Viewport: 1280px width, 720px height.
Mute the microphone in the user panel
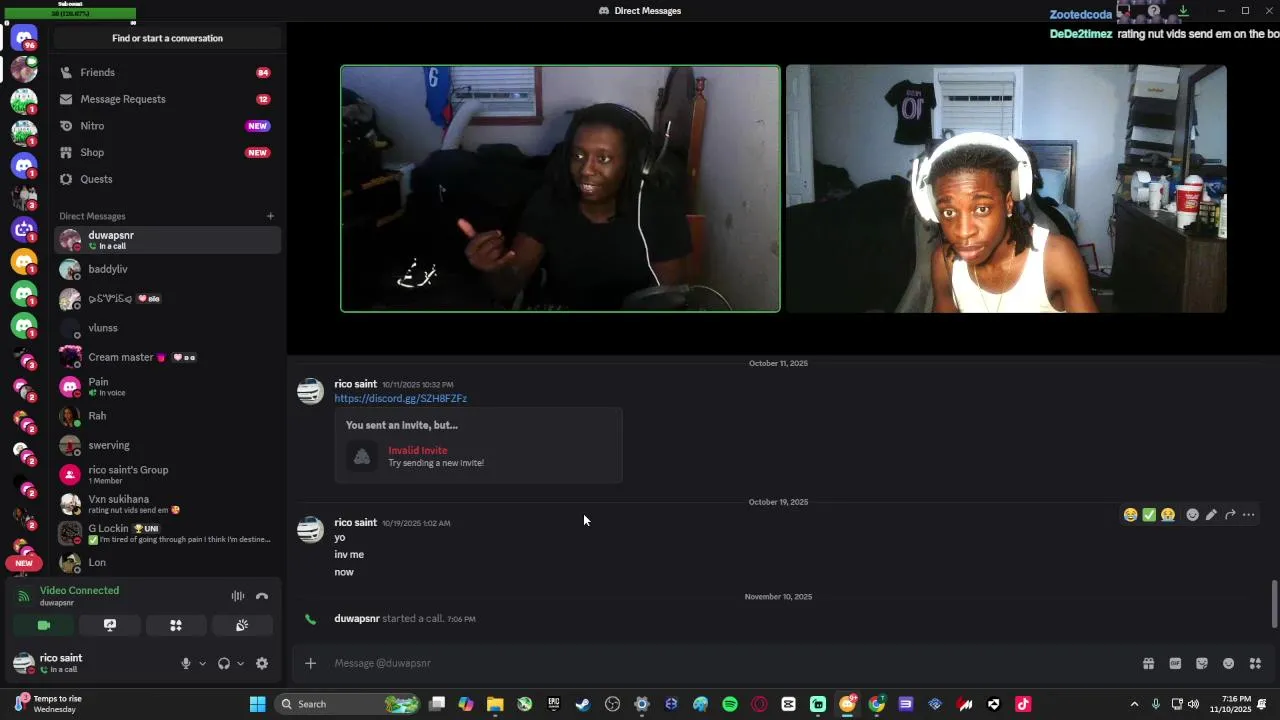click(x=185, y=663)
